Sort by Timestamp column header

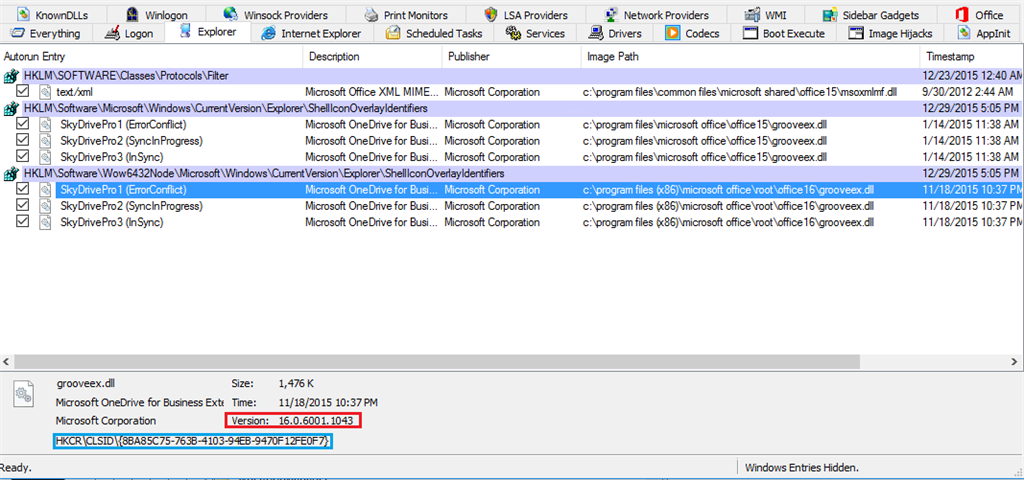pos(972,57)
